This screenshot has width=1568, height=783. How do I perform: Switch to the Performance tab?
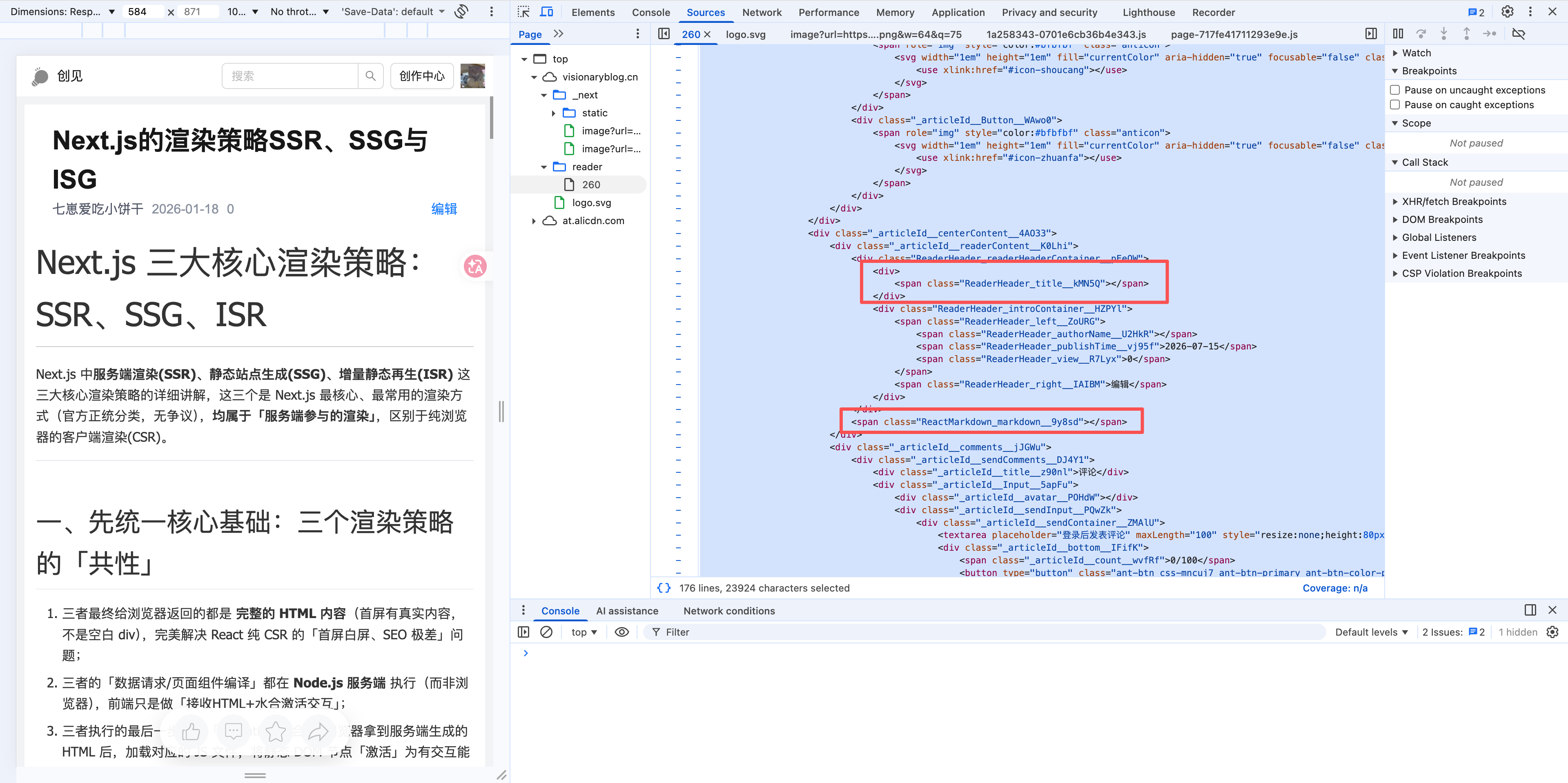829,12
